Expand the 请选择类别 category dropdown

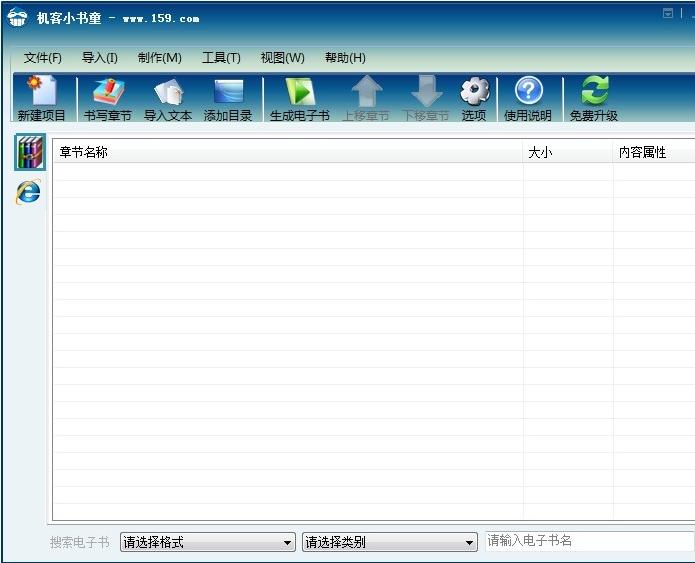click(x=390, y=542)
